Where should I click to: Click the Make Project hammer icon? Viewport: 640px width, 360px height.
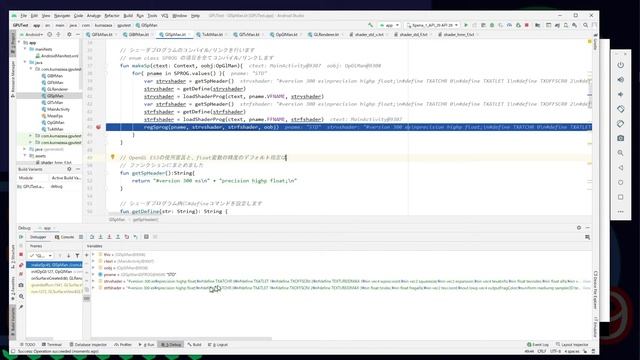click(370, 25)
